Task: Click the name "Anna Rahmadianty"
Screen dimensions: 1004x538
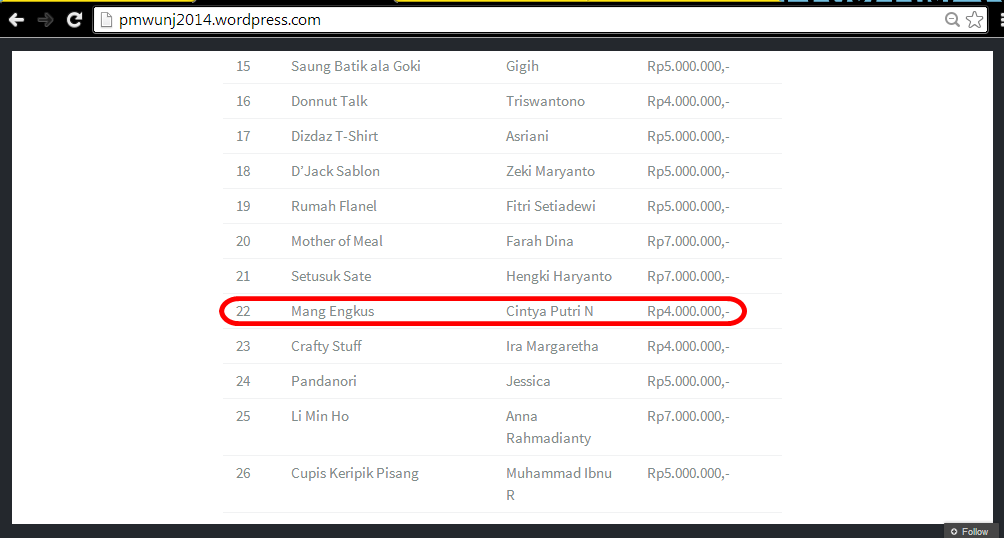Action: click(x=548, y=427)
